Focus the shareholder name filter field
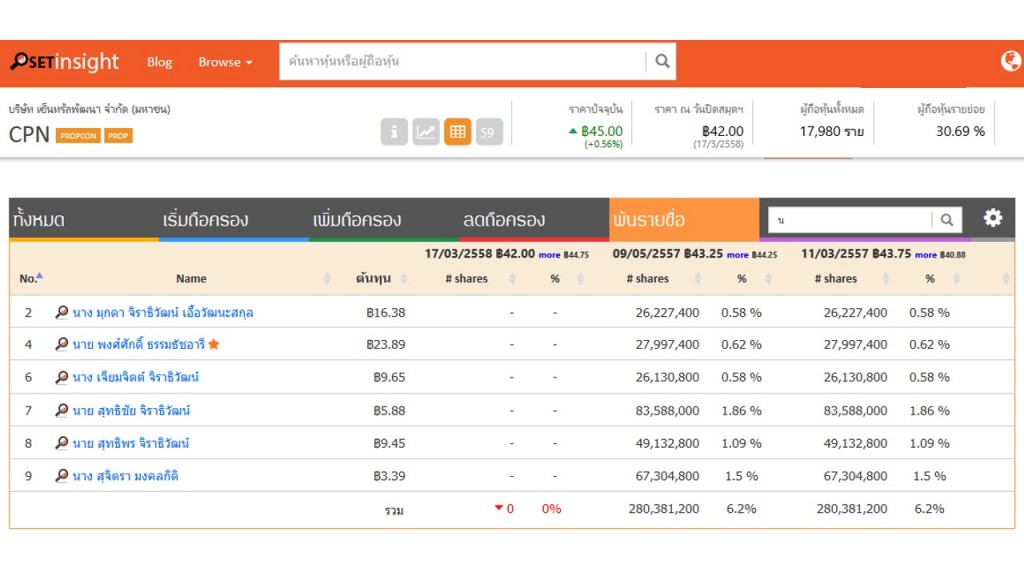 [850, 220]
